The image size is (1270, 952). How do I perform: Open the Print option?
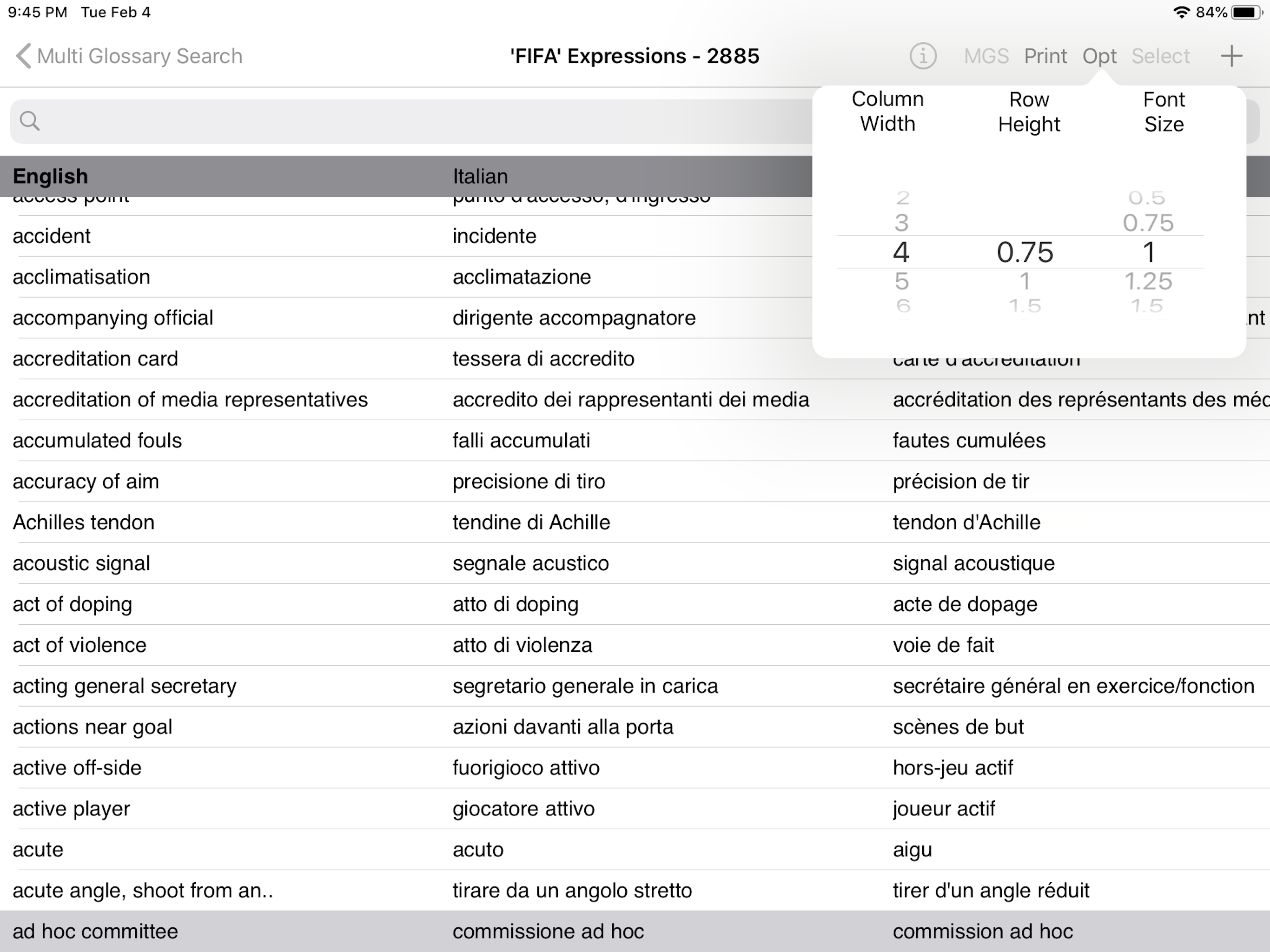click(1045, 56)
